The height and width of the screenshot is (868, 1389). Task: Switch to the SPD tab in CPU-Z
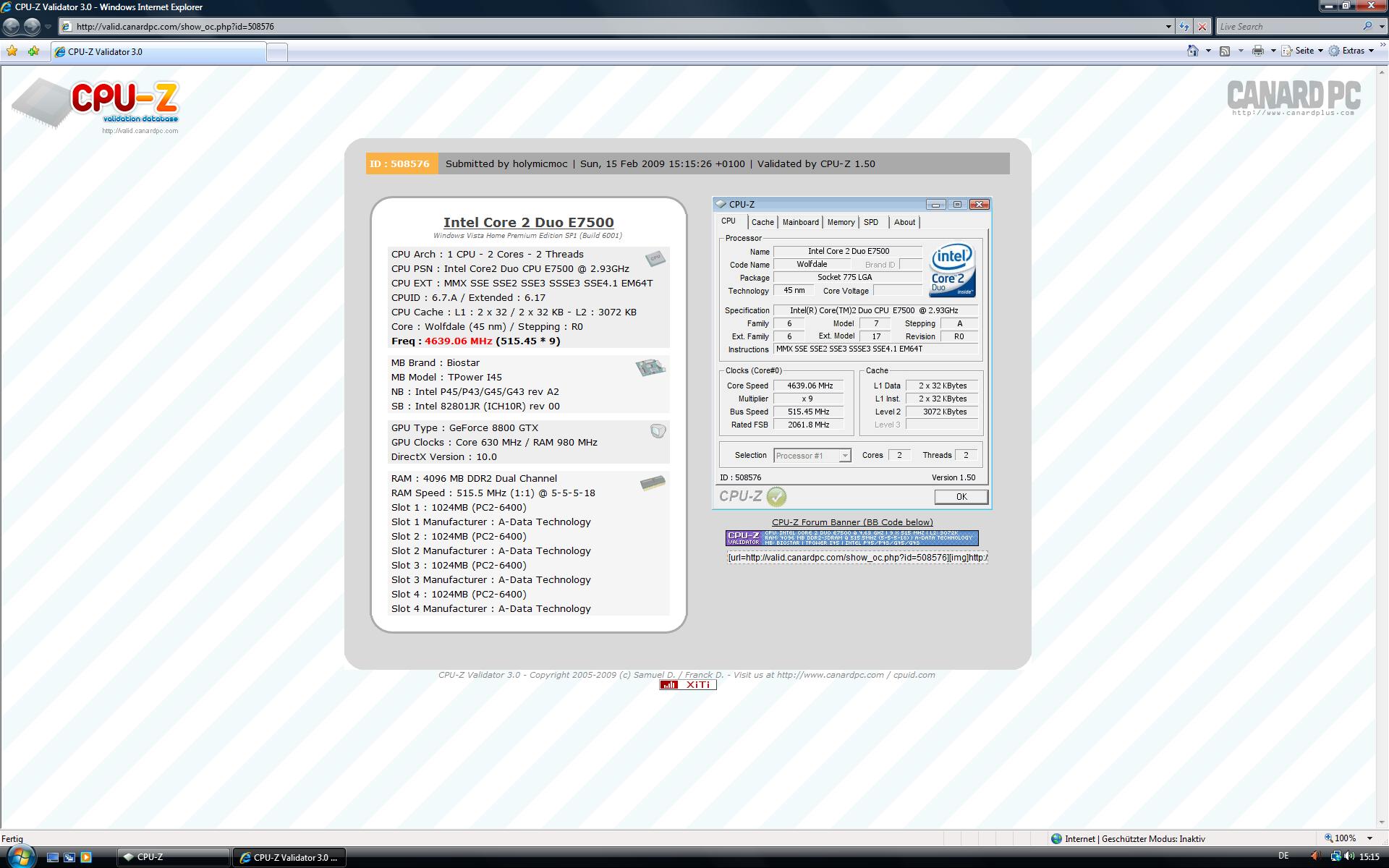click(x=871, y=222)
